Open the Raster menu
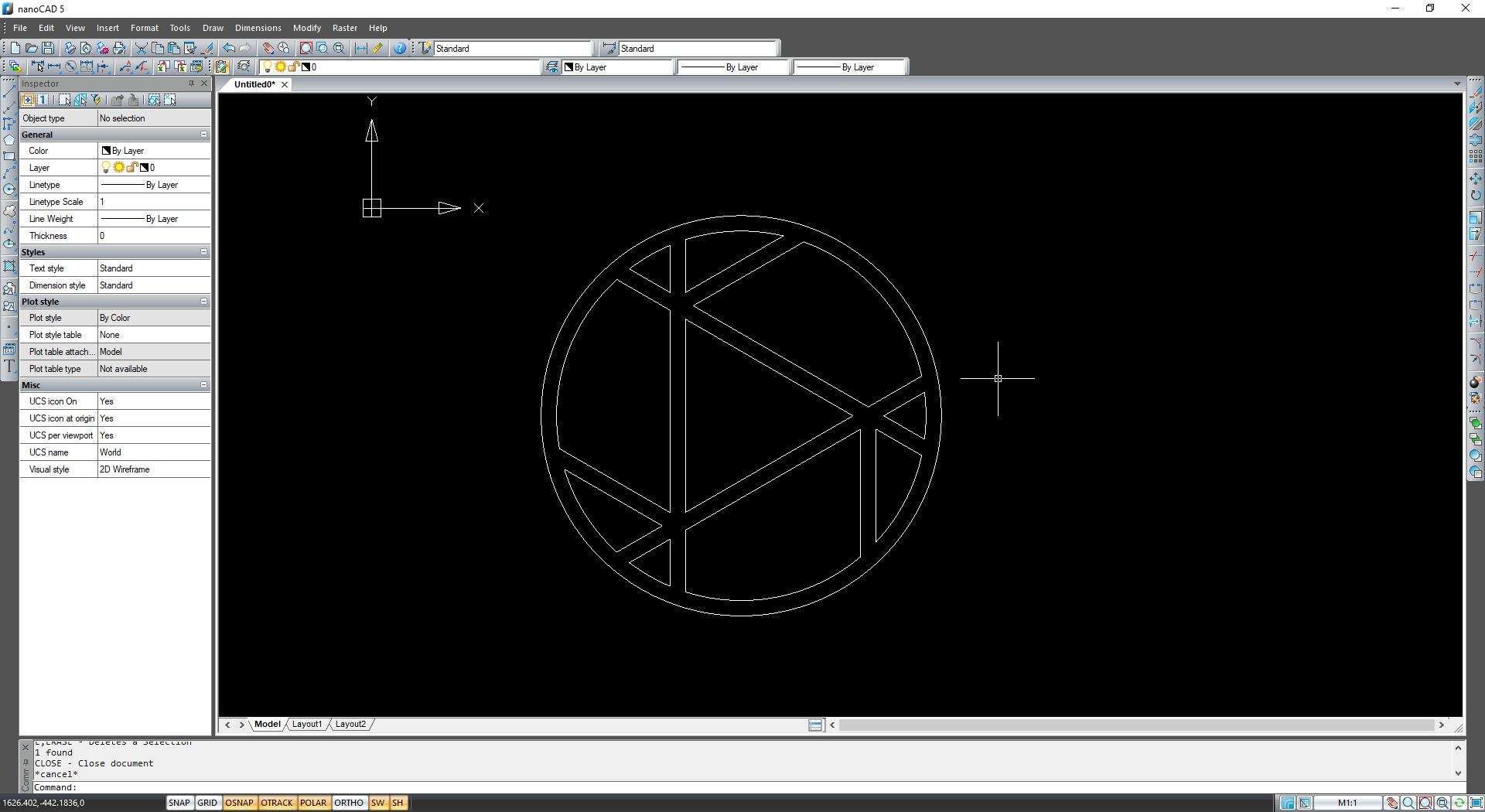The image size is (1485, 812). [345, 28]
